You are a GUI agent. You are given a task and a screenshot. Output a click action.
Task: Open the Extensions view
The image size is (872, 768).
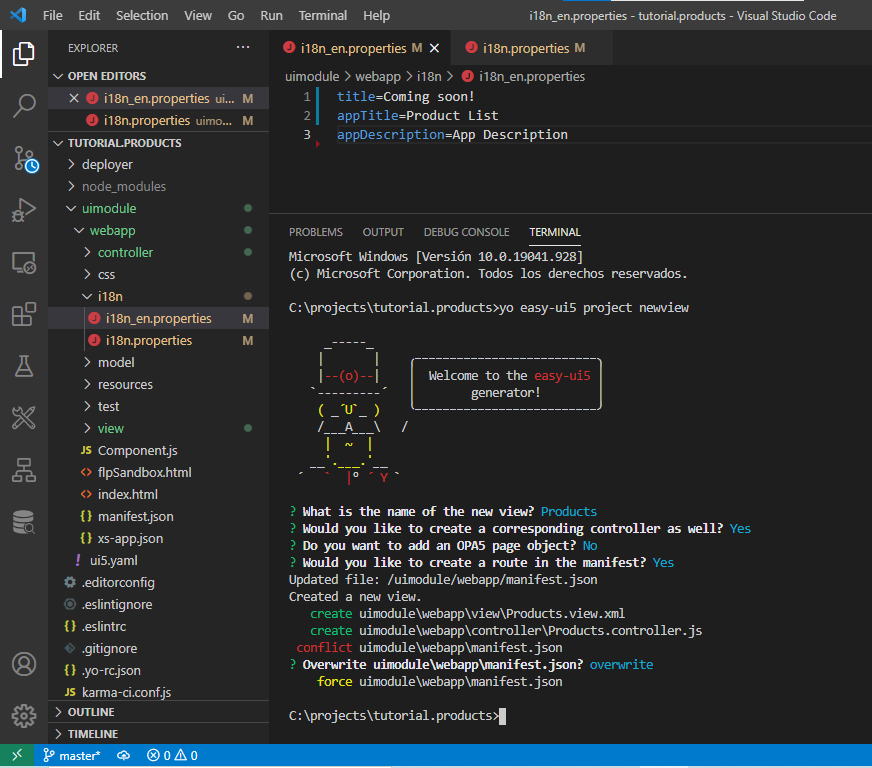tap(24, 314)
